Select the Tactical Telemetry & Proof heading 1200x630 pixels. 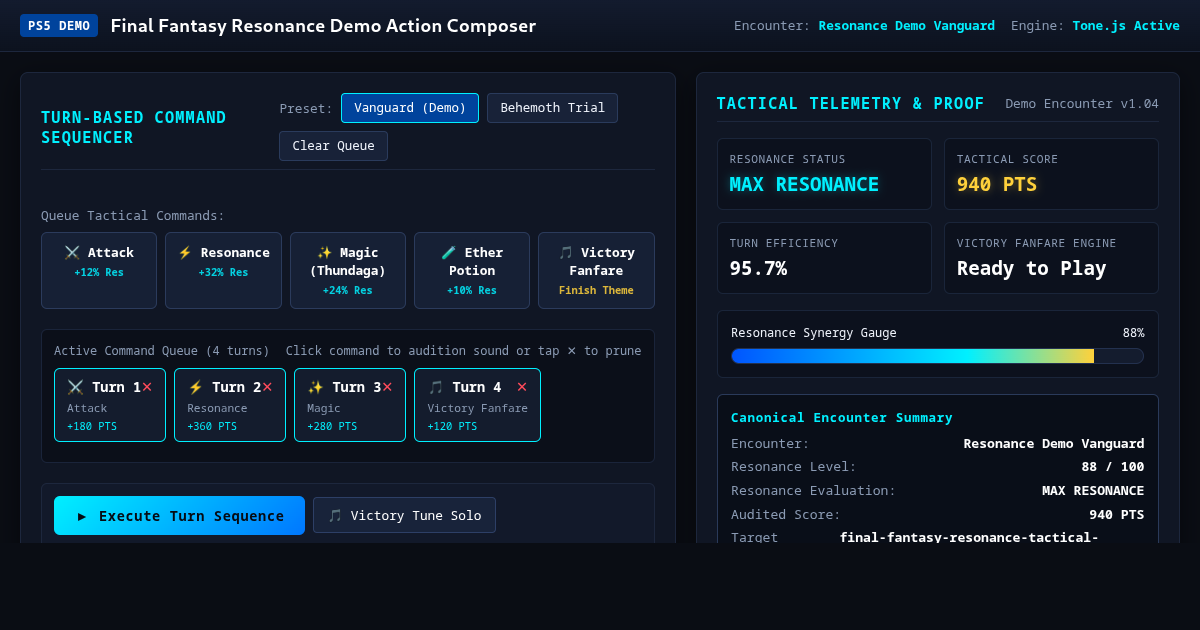click(850, 104)
